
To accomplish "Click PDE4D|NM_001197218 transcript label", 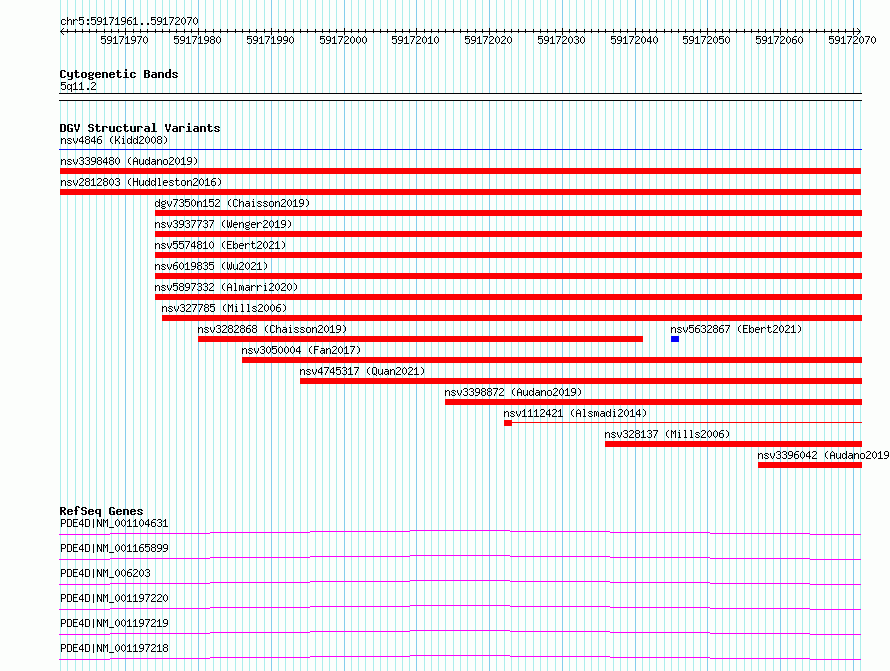I will click(114, 648).
